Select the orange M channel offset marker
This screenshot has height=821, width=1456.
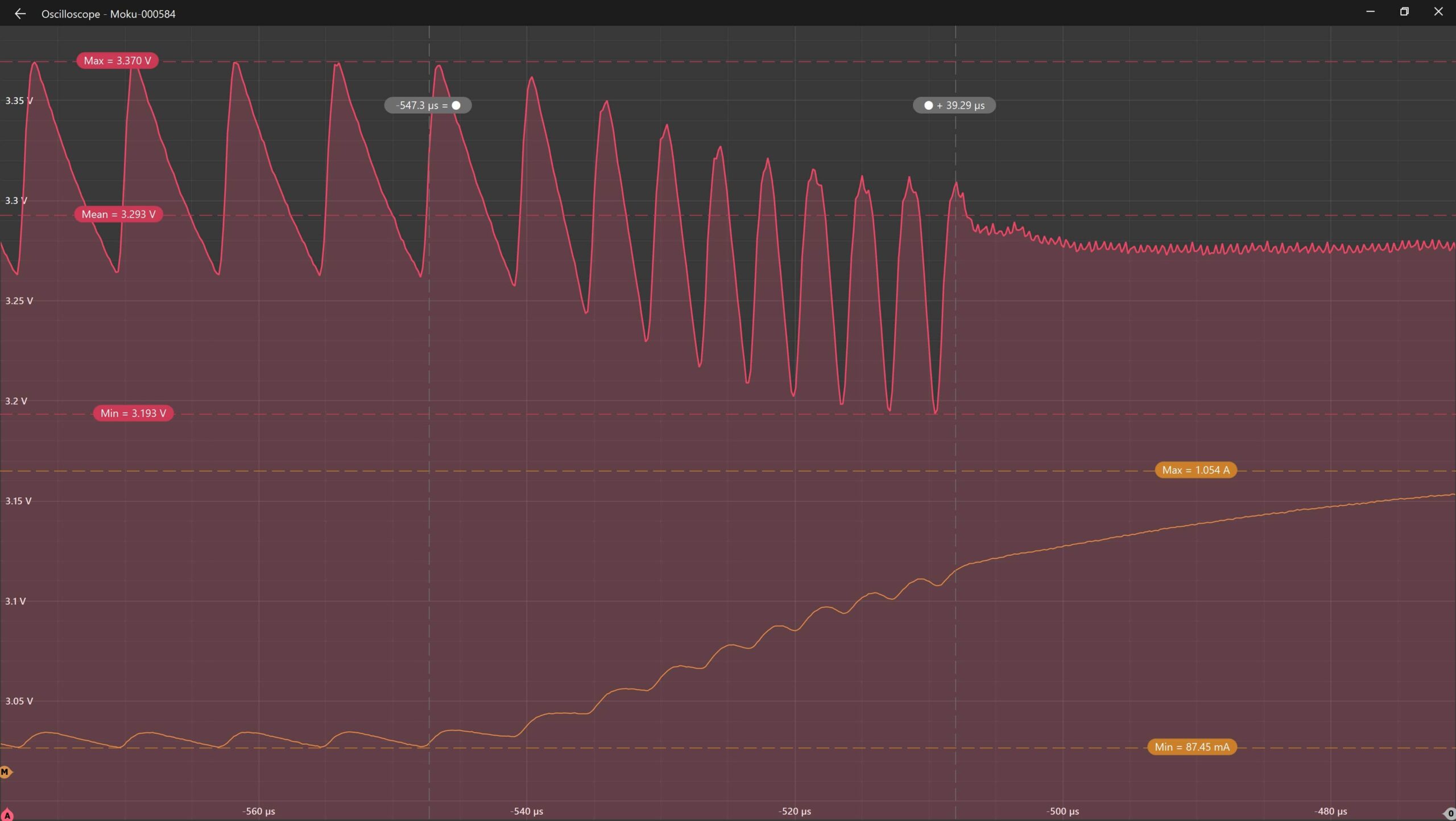point(5,772)
